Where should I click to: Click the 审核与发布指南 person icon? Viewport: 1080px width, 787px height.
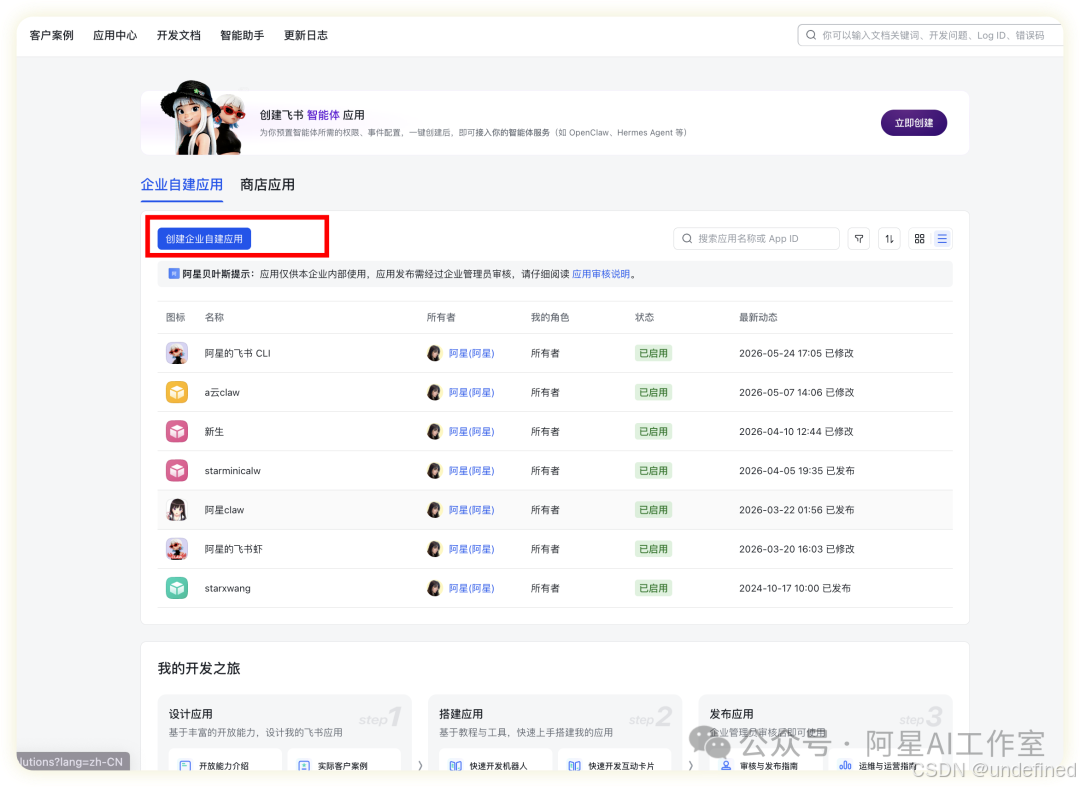click(726, 766)
